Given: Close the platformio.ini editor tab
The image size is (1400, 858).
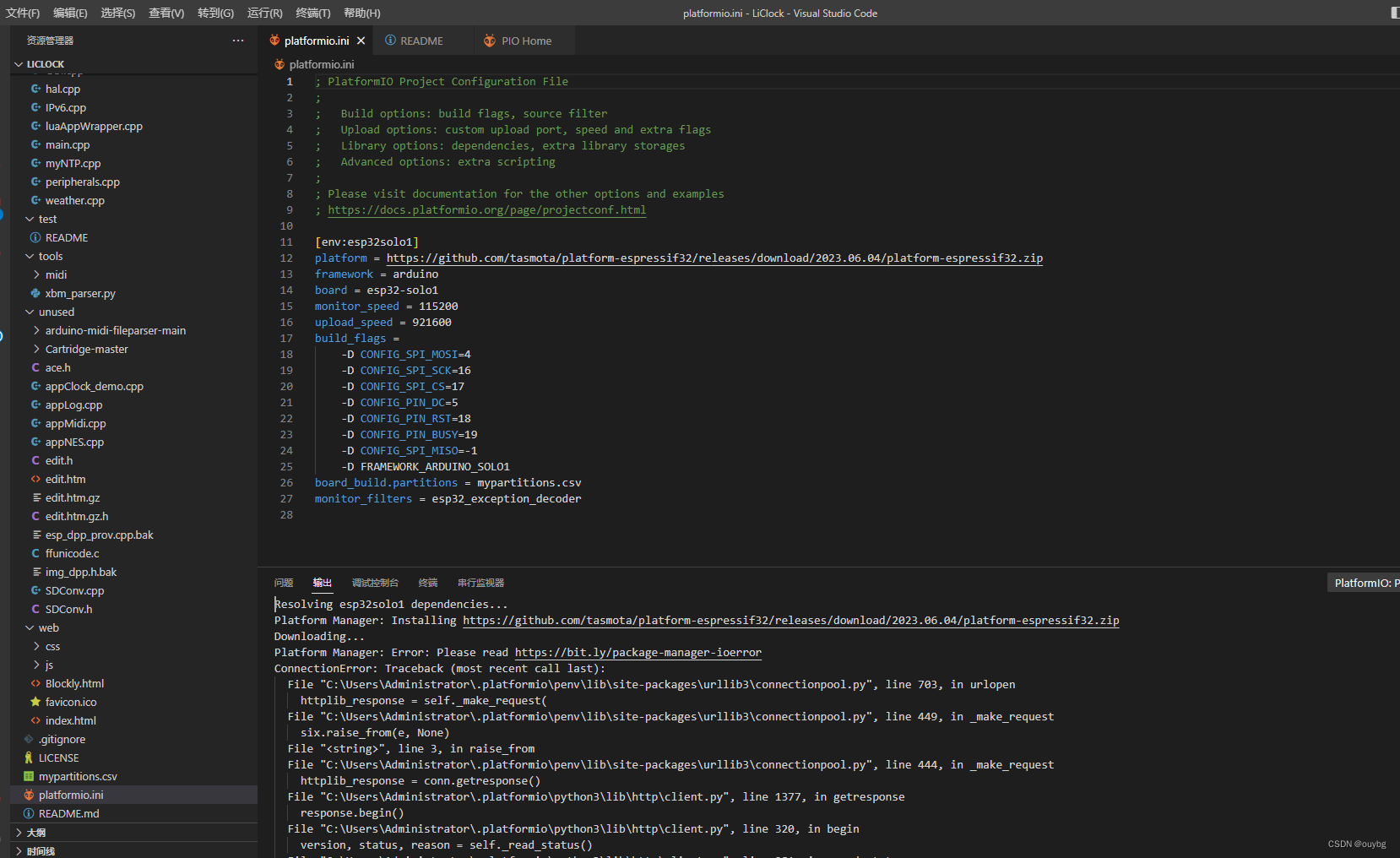Looking at the screenshot, I should click(x=361, y=41).
